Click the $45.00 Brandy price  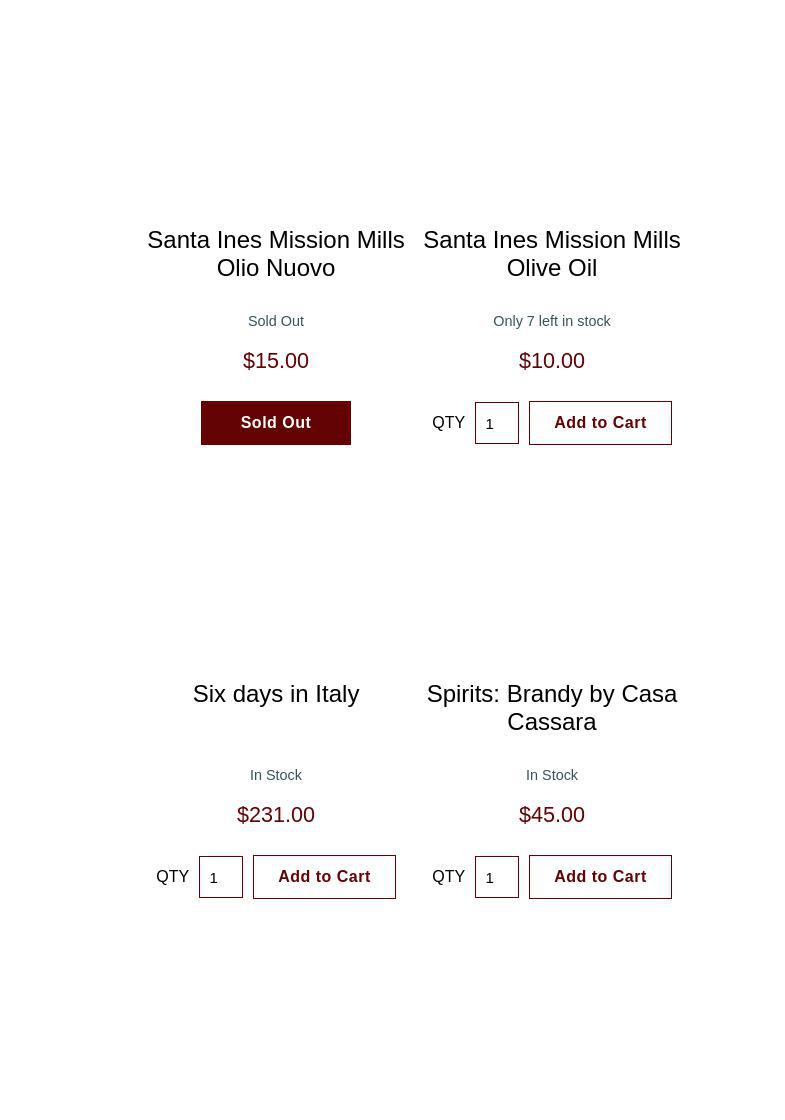point(552,815)
